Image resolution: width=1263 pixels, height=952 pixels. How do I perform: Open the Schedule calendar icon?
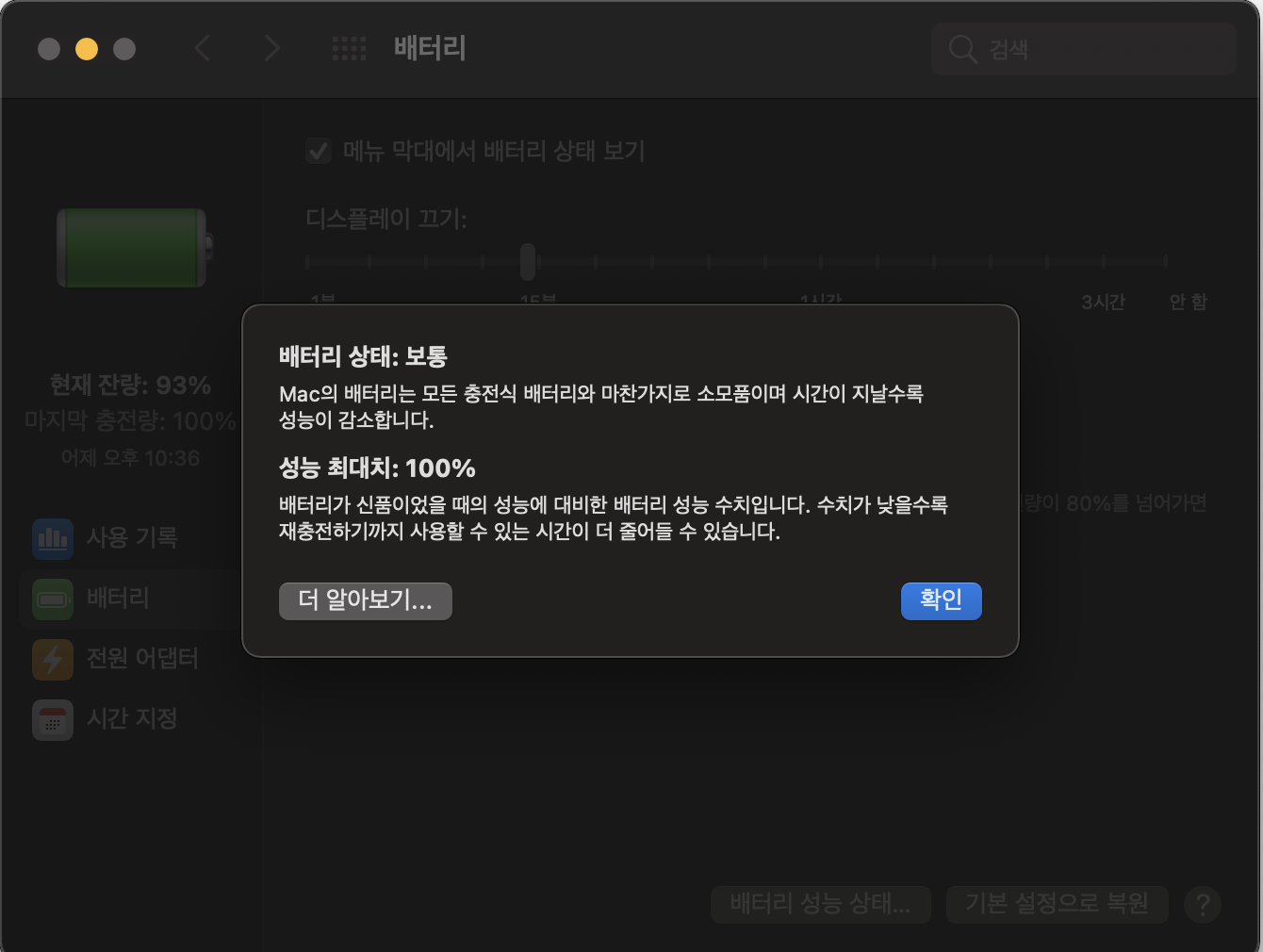point(53,719)
